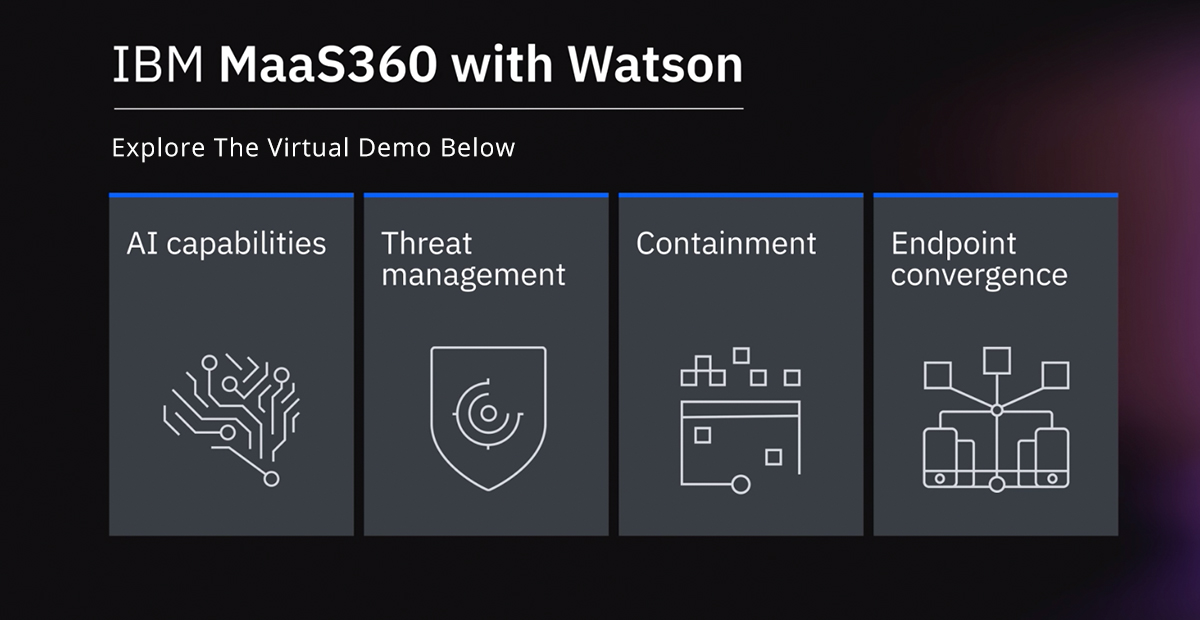Open the Threat management card title
This screenshot has width=1200, height=620.
pyautogui.click(x=474, y=259)
